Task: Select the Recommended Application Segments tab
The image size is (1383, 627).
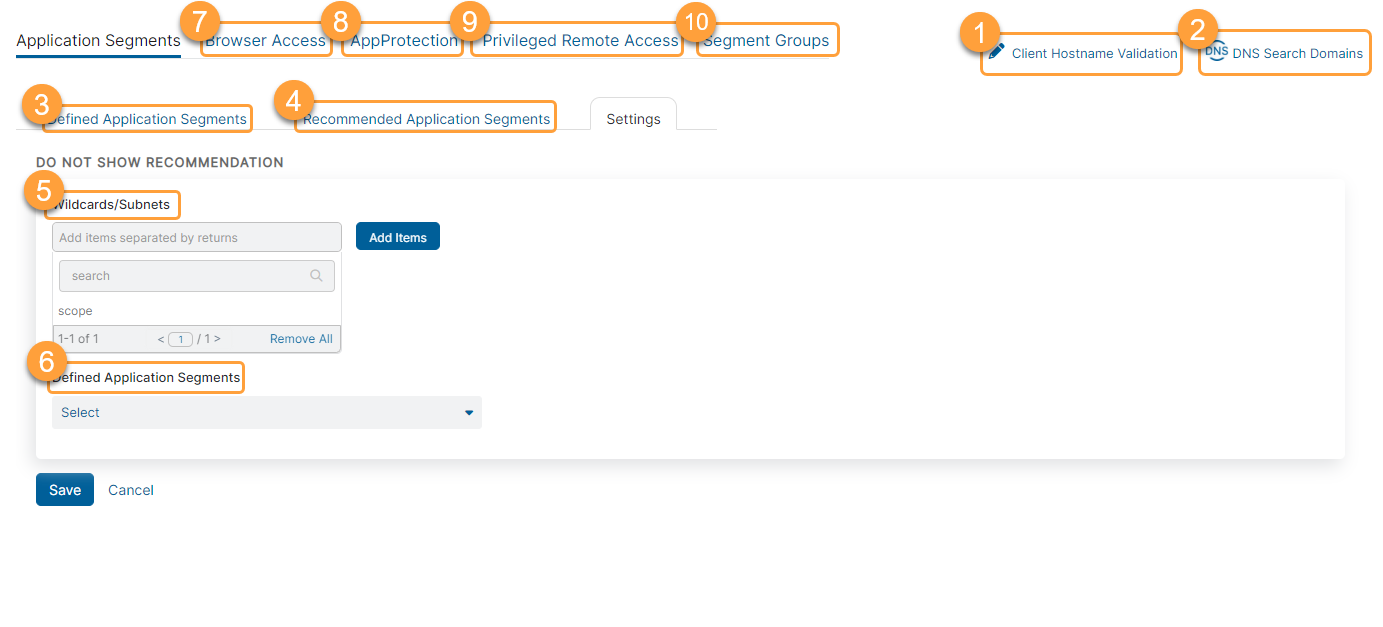Action: (425, 117)
